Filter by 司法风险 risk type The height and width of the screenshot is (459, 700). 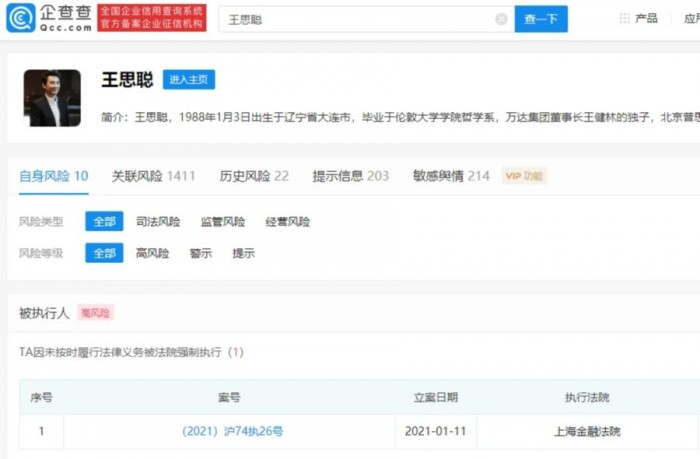click(158, 222)
